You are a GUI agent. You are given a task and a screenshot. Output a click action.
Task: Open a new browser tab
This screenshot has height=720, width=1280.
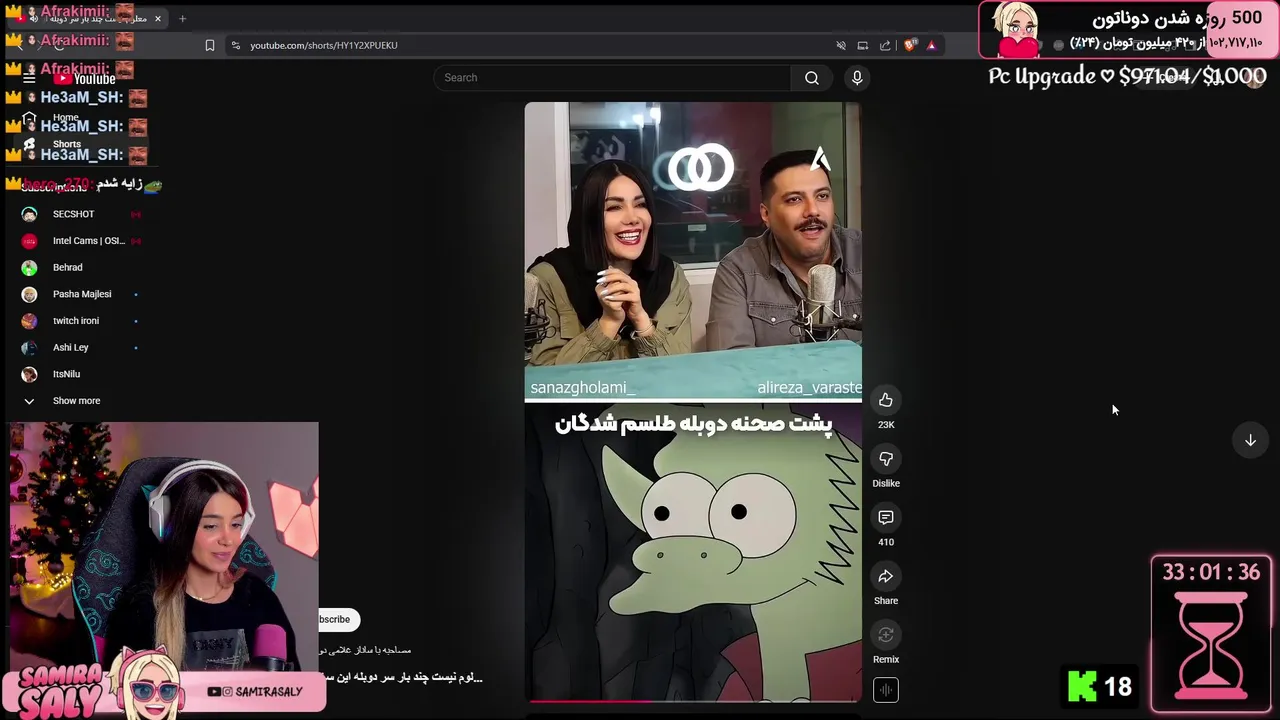[182, 18]
